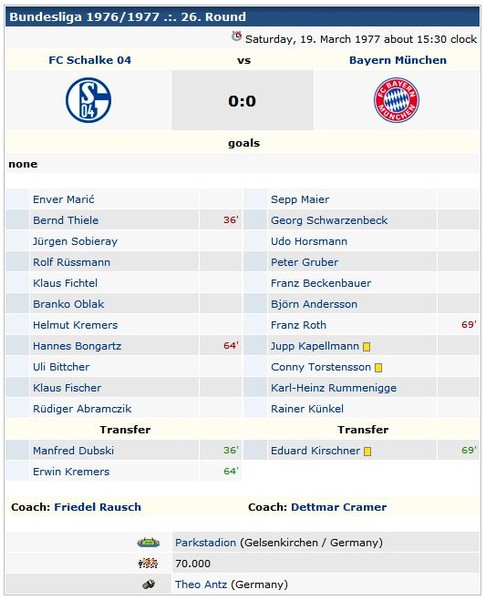View coach Dettmar Cramer's page
This screenshot has width=485, height=599.
[x=339, y=507]
